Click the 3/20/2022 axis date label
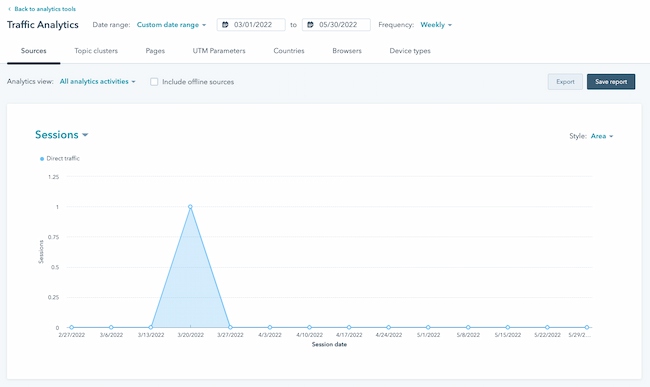The height and width of the screenshot is (387, 650). 191,335
